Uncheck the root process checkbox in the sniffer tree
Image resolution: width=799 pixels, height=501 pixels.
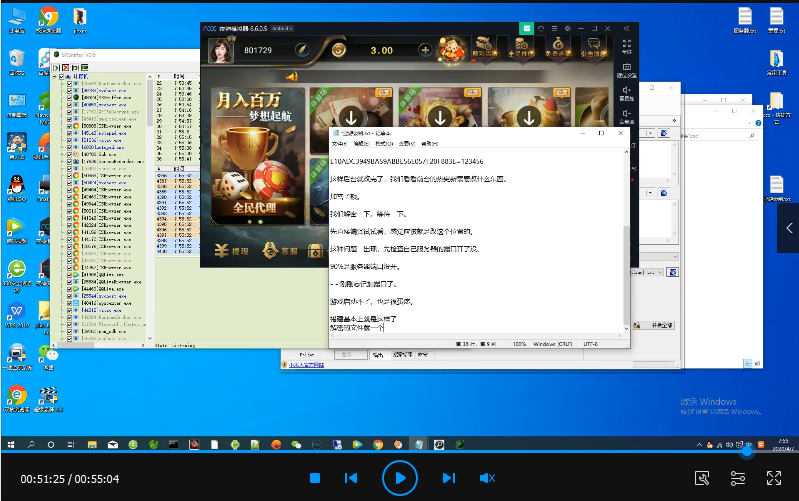(x=62, y=77)
